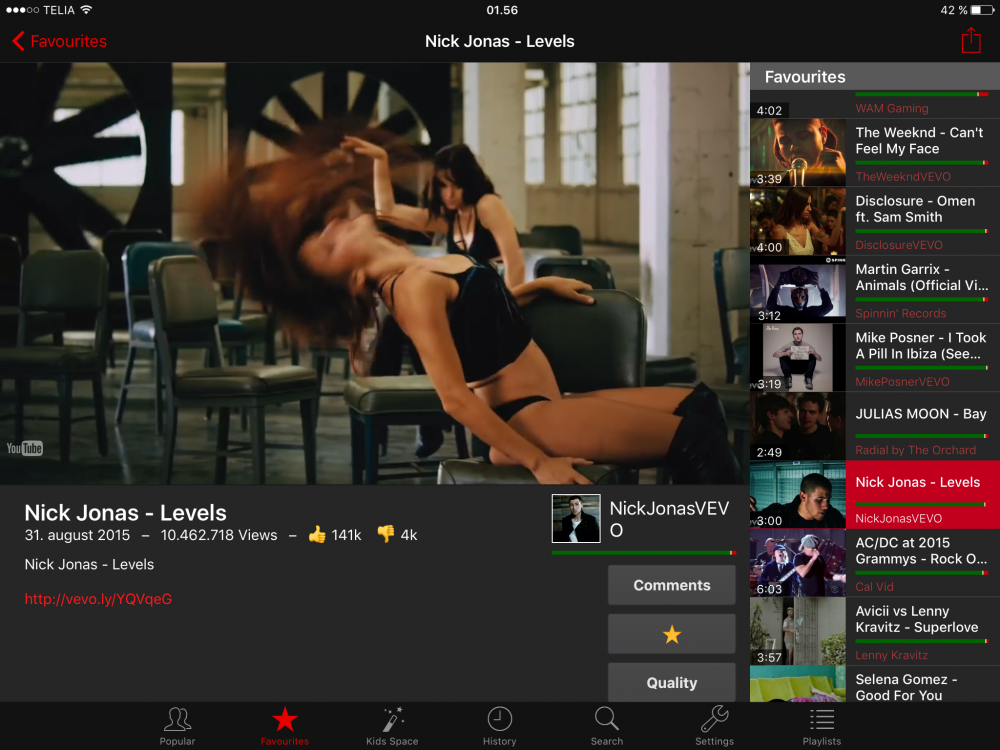Open AC/DC at 2015 Grammys video
The height and width of the screenshot is (750, 1000).
point(875,562)
